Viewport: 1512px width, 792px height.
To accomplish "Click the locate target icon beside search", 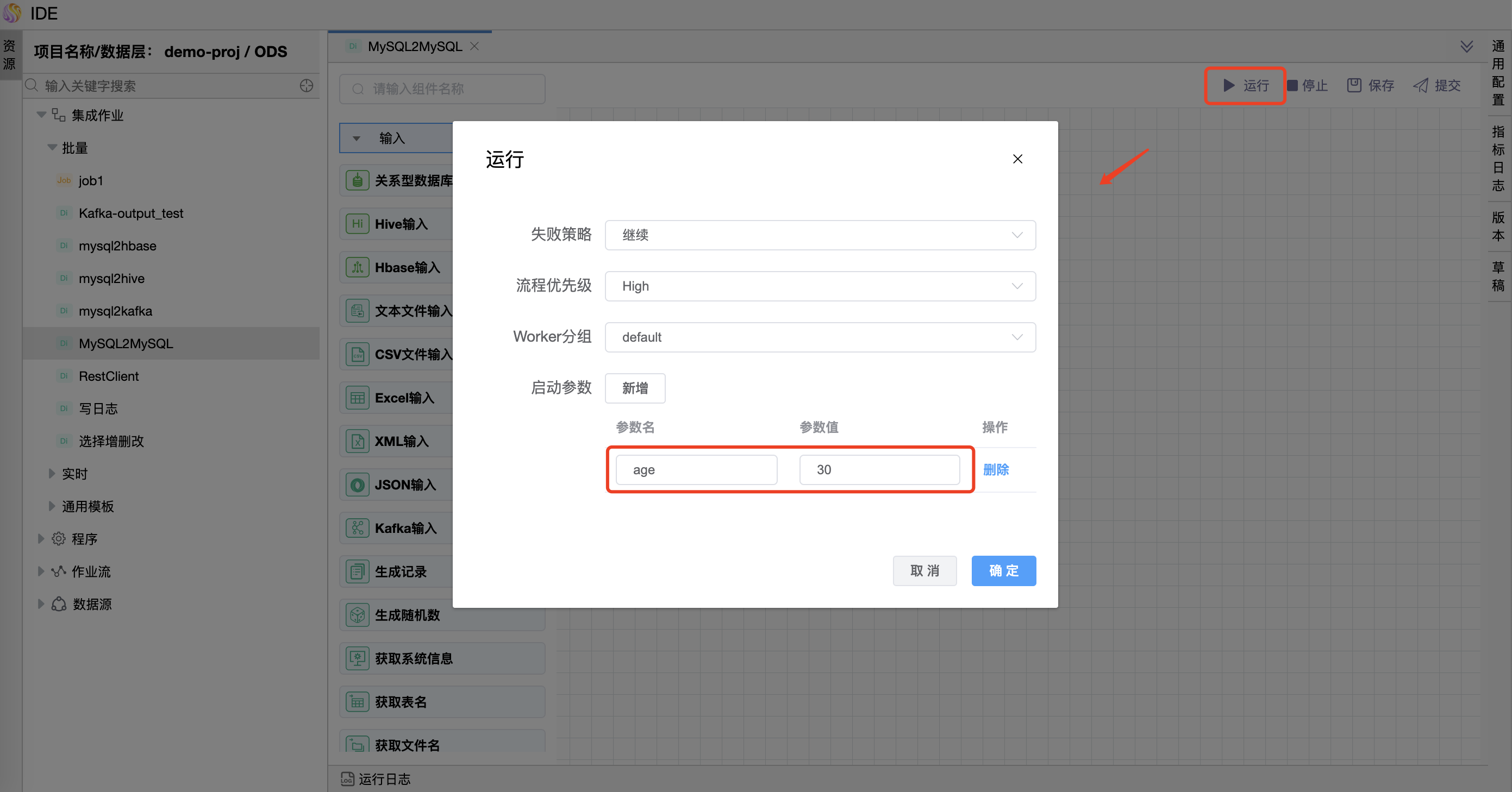I will point(306,86).
